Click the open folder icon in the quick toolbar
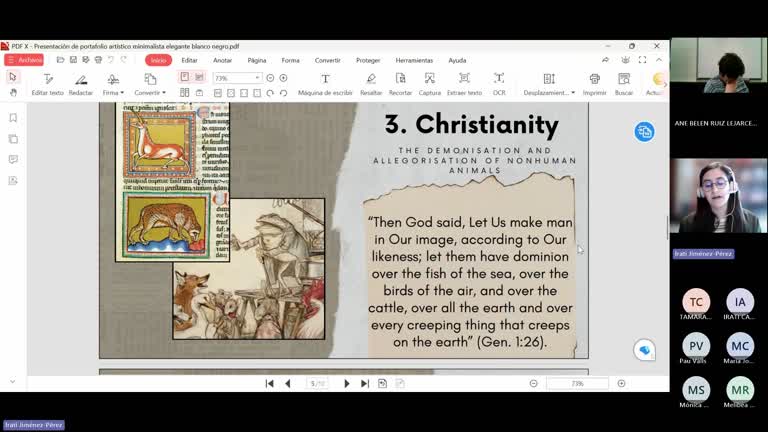 point(60,60)
